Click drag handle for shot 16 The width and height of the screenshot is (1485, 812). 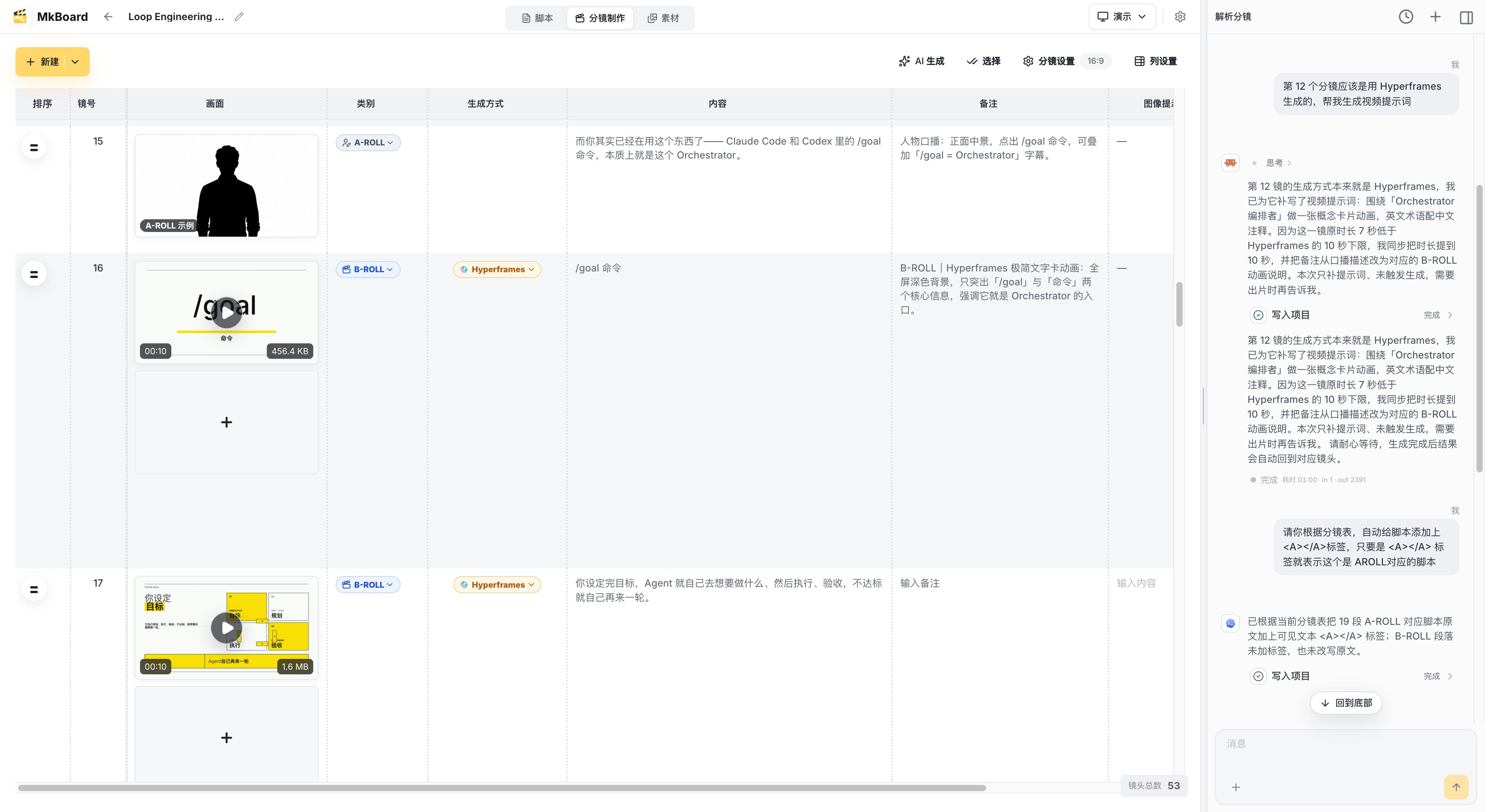pos(34,274)
